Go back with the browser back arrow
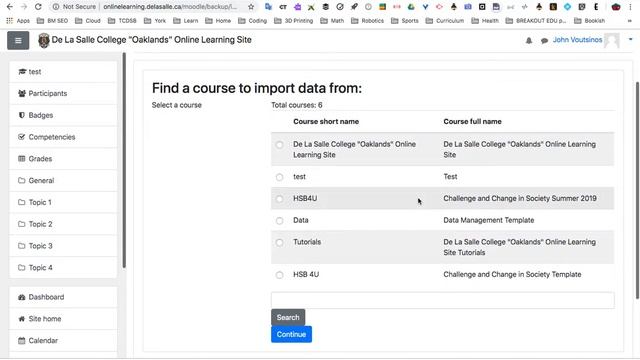This screenshot has width=640, height=360. [x=10, y=7]
